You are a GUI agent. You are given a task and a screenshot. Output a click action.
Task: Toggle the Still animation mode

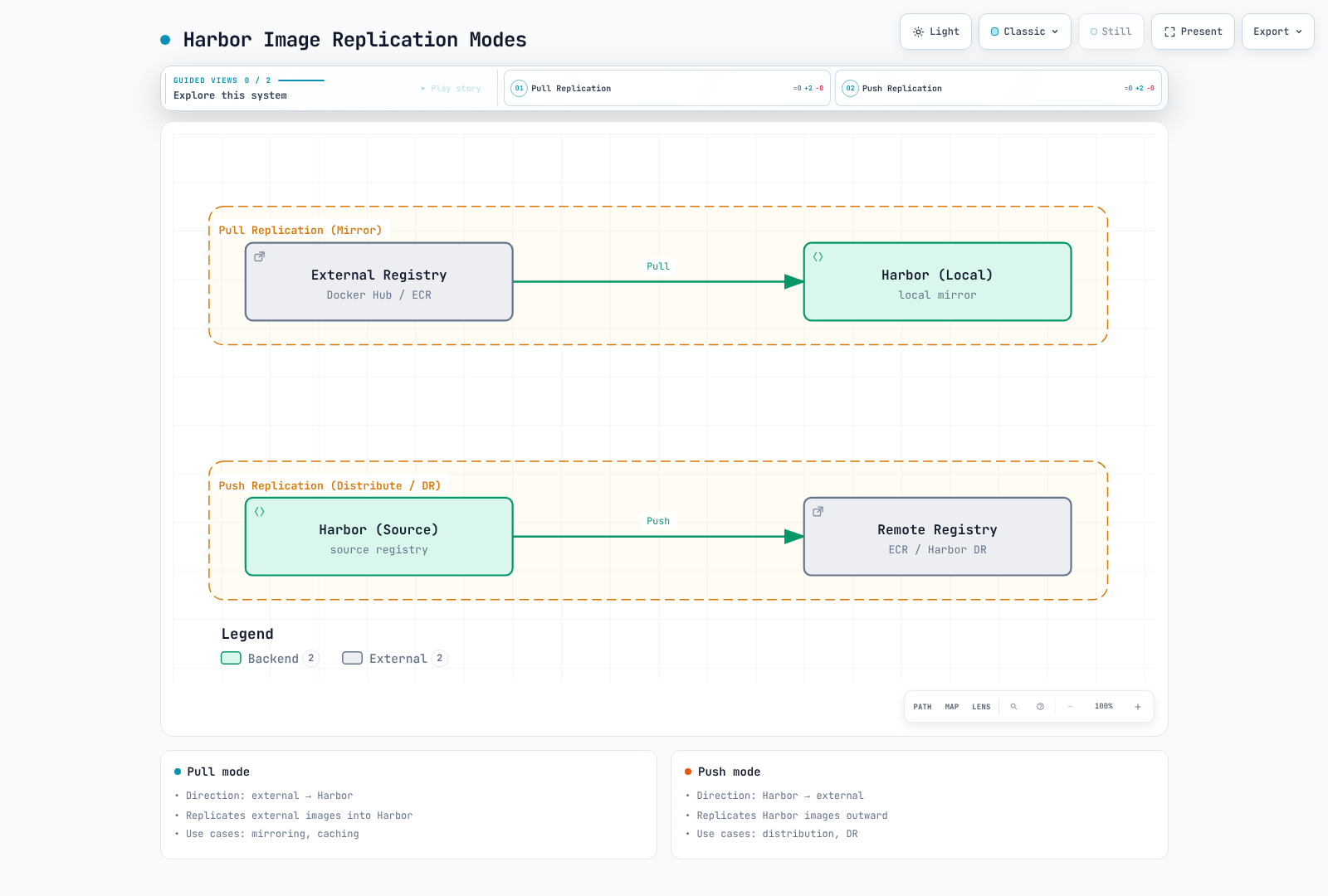tap(1111, 32)
